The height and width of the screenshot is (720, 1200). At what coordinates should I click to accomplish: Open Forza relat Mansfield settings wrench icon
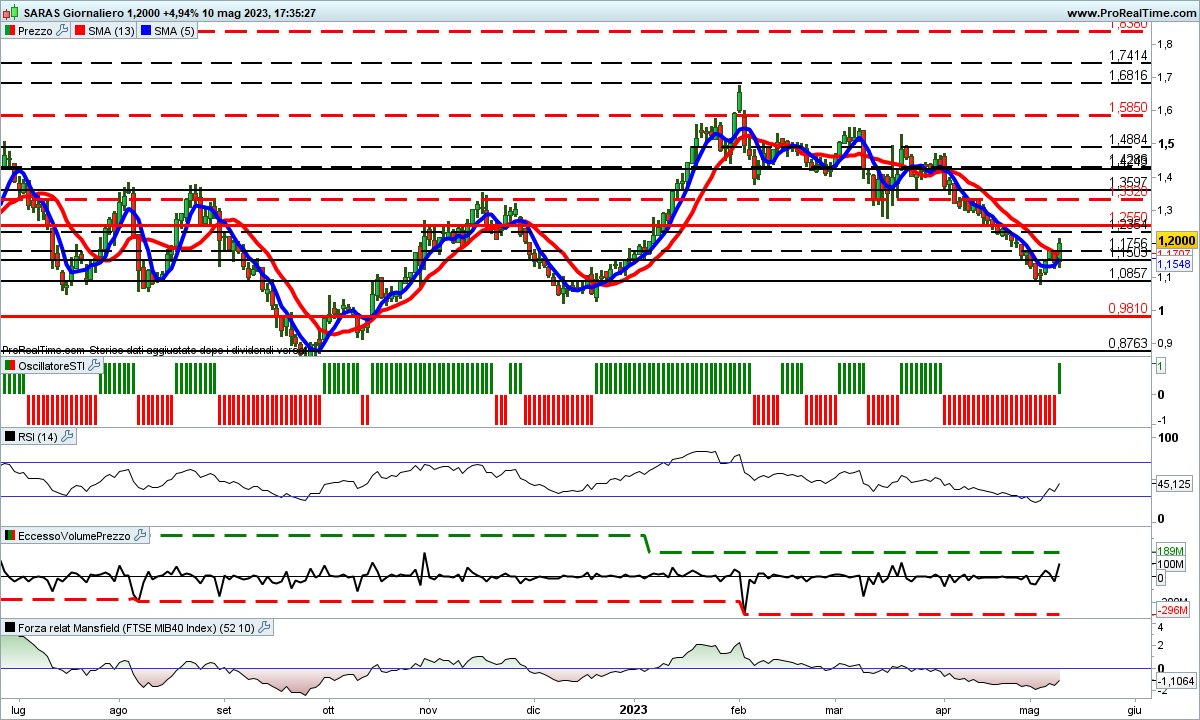point(264,627)
